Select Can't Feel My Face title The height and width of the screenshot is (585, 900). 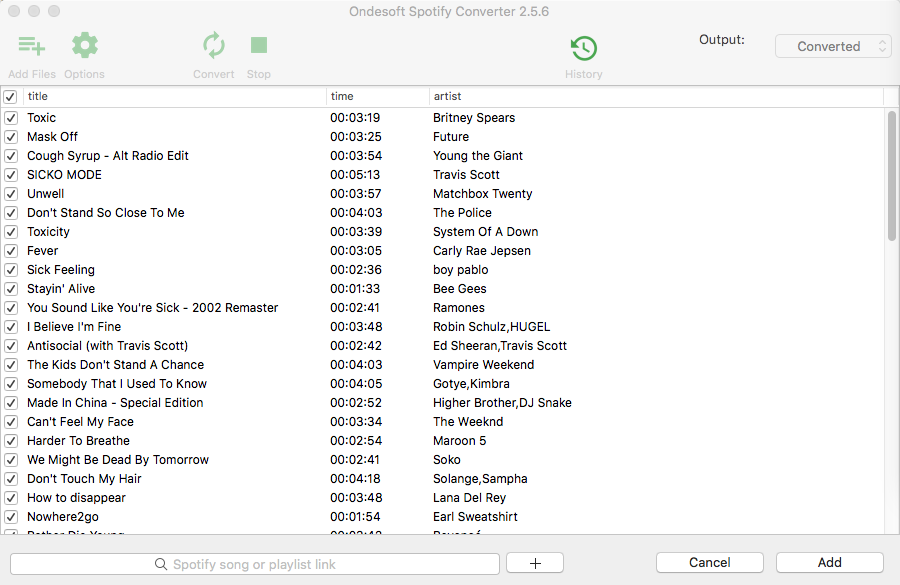tap(80, 422)
